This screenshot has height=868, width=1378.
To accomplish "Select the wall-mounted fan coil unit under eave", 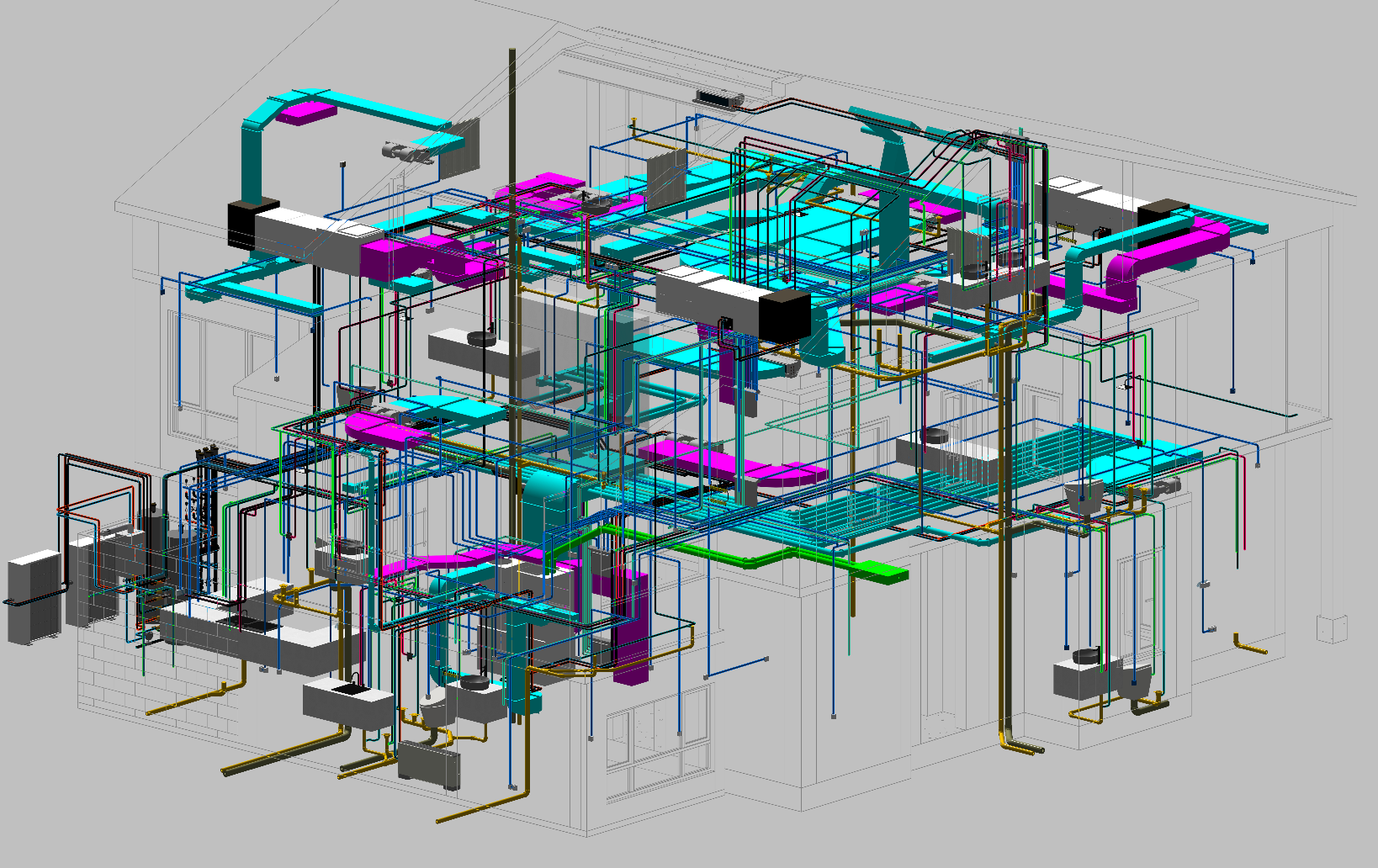I will 720,98.
